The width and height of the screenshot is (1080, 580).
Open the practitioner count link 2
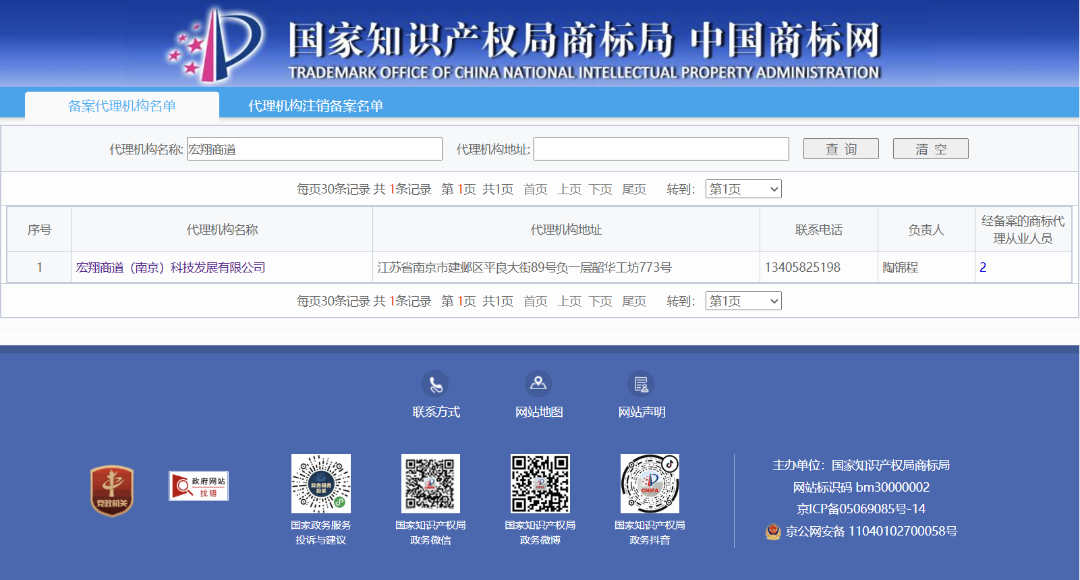983,267
